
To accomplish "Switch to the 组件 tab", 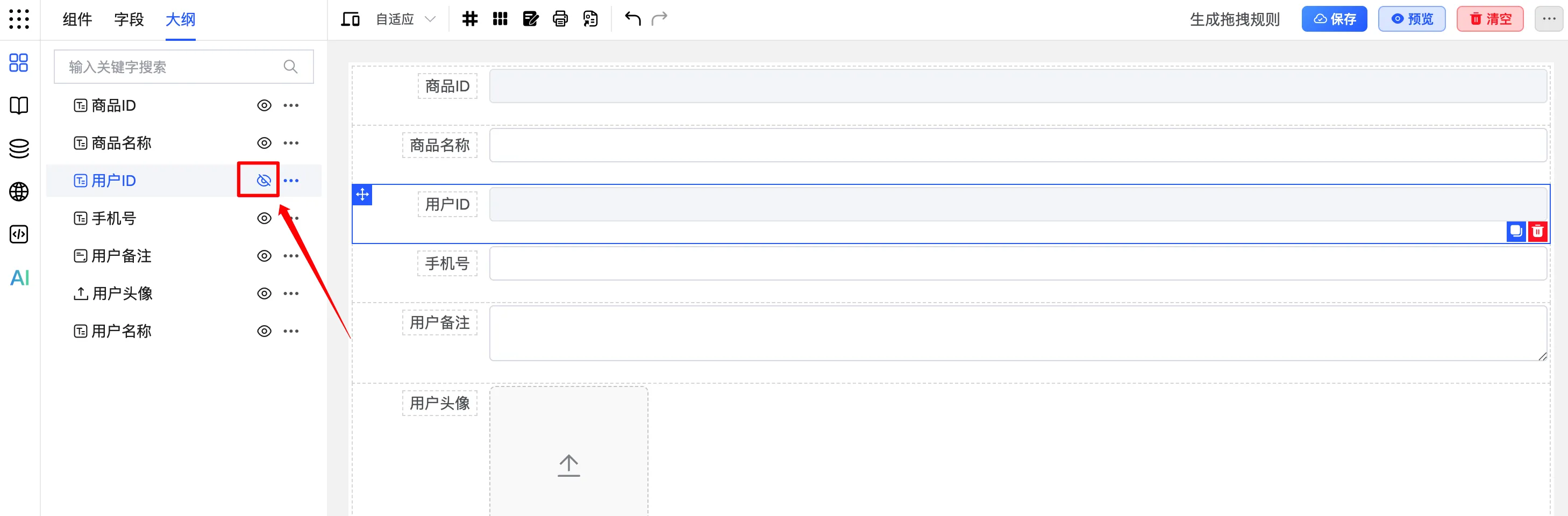I will coord(77,19).
